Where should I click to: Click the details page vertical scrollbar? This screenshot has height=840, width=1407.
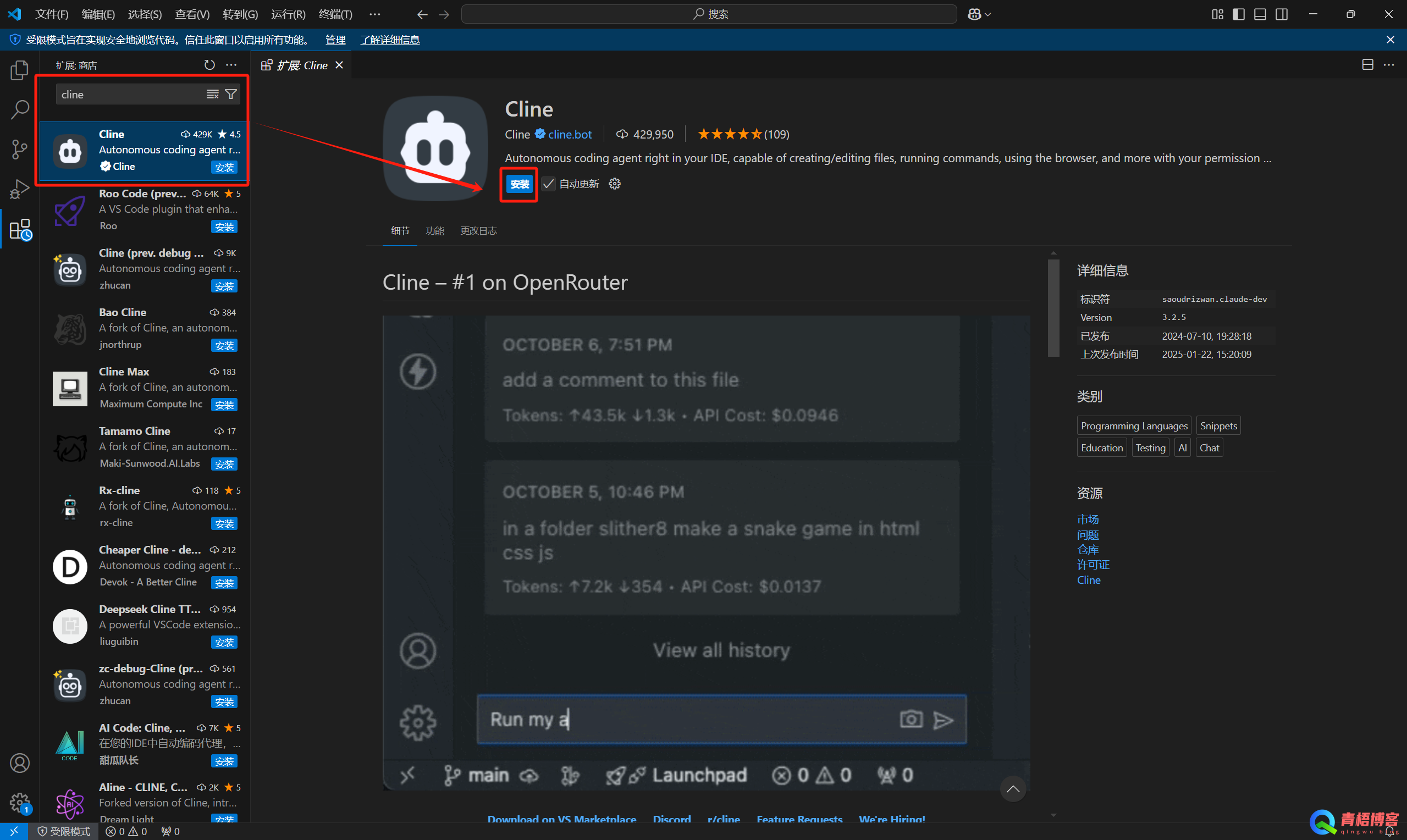pos(1053,308)
